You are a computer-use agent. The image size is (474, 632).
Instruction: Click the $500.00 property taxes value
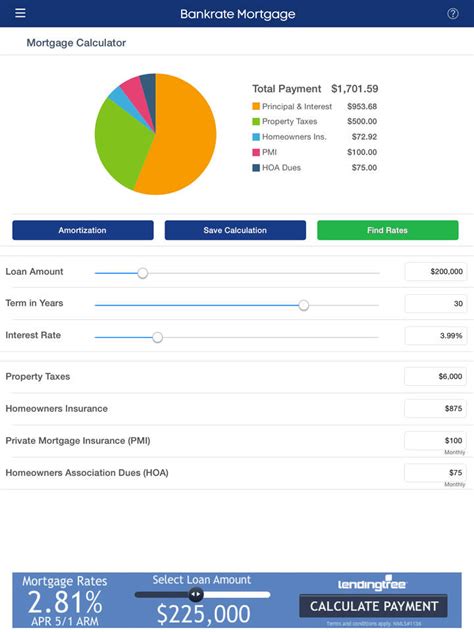pyautogui.click(x=362, y=121)
